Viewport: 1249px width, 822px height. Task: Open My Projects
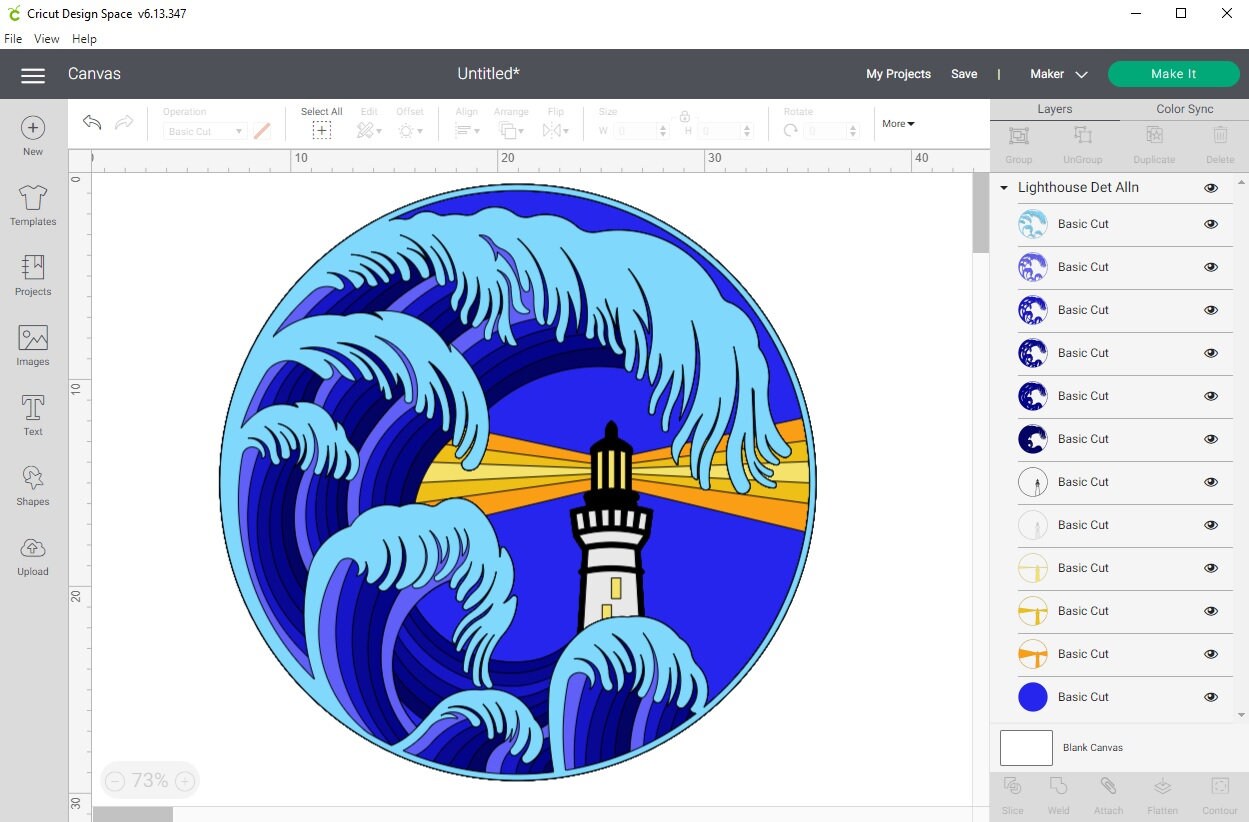coord(898,73)
